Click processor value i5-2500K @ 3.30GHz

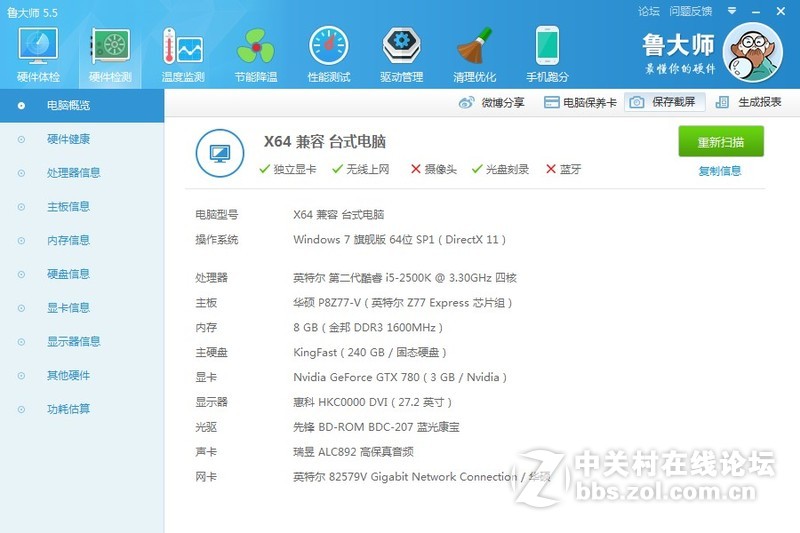point(405,278)
